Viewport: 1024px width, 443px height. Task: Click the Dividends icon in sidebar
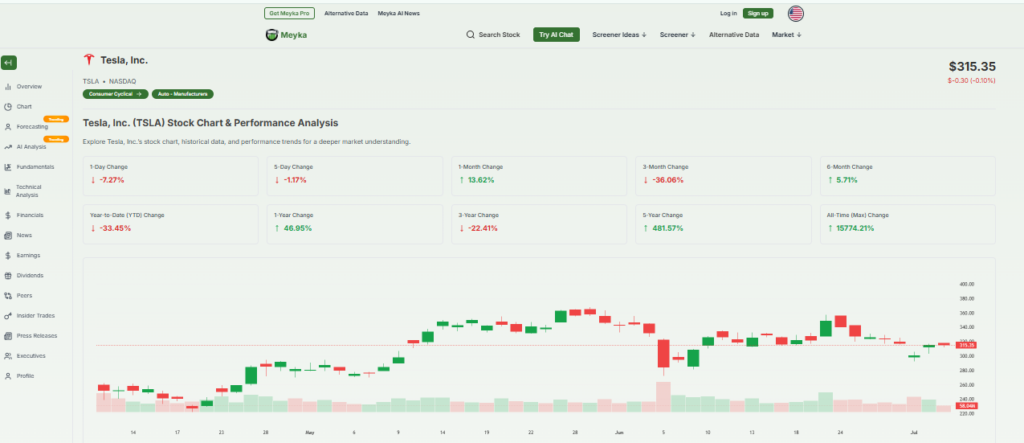[x=8, y=276]
